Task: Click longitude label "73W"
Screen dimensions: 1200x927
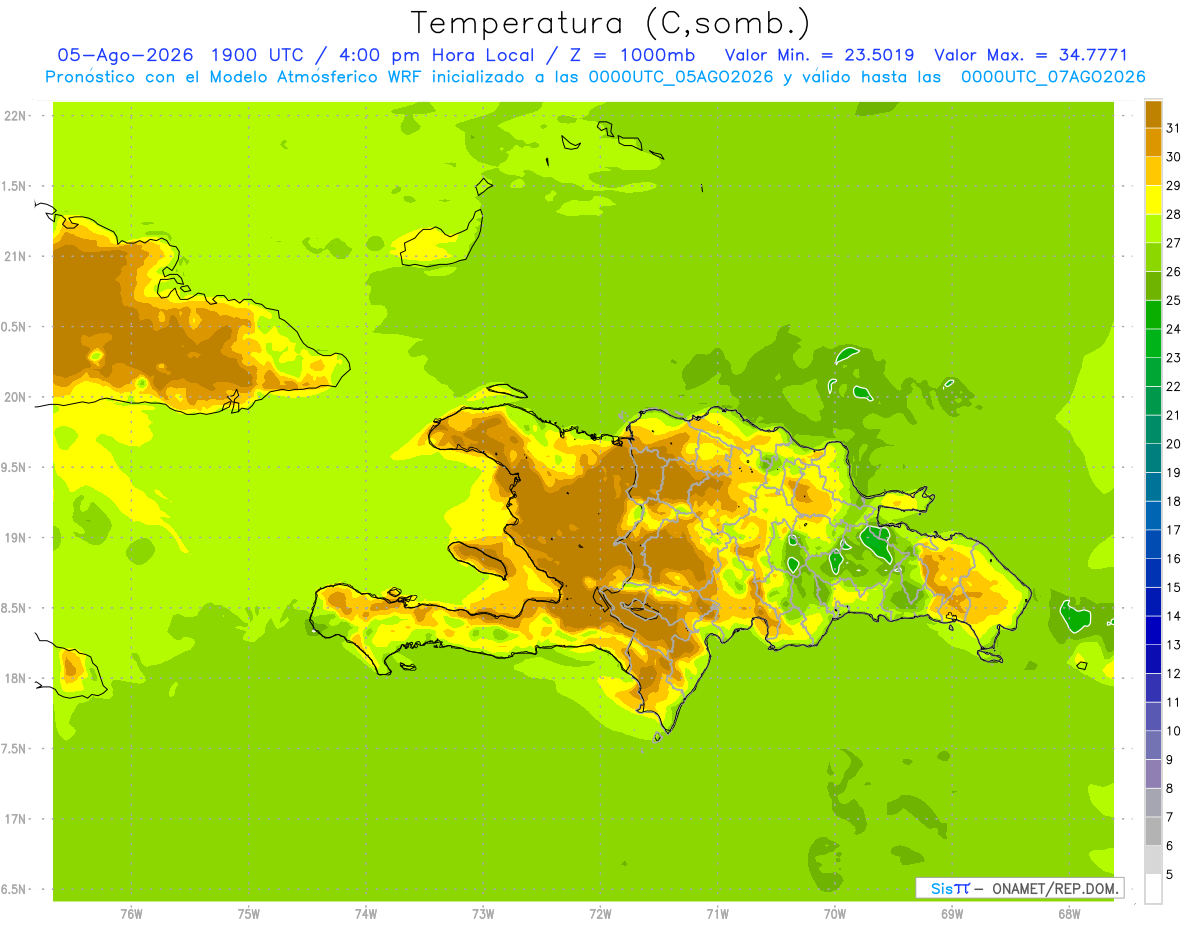Action: tap(483, 914)
